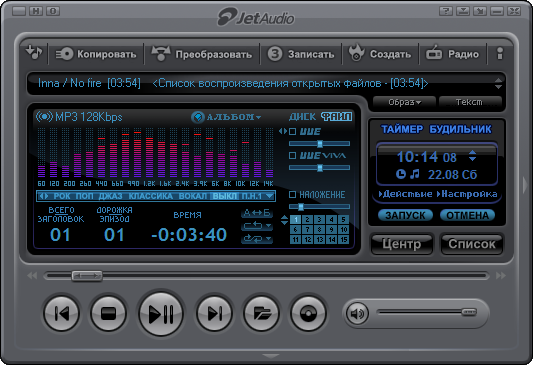This screenshot has height=365, width=533.
Task: Select the Файл mode tab
Action: [x=337, y=117]
